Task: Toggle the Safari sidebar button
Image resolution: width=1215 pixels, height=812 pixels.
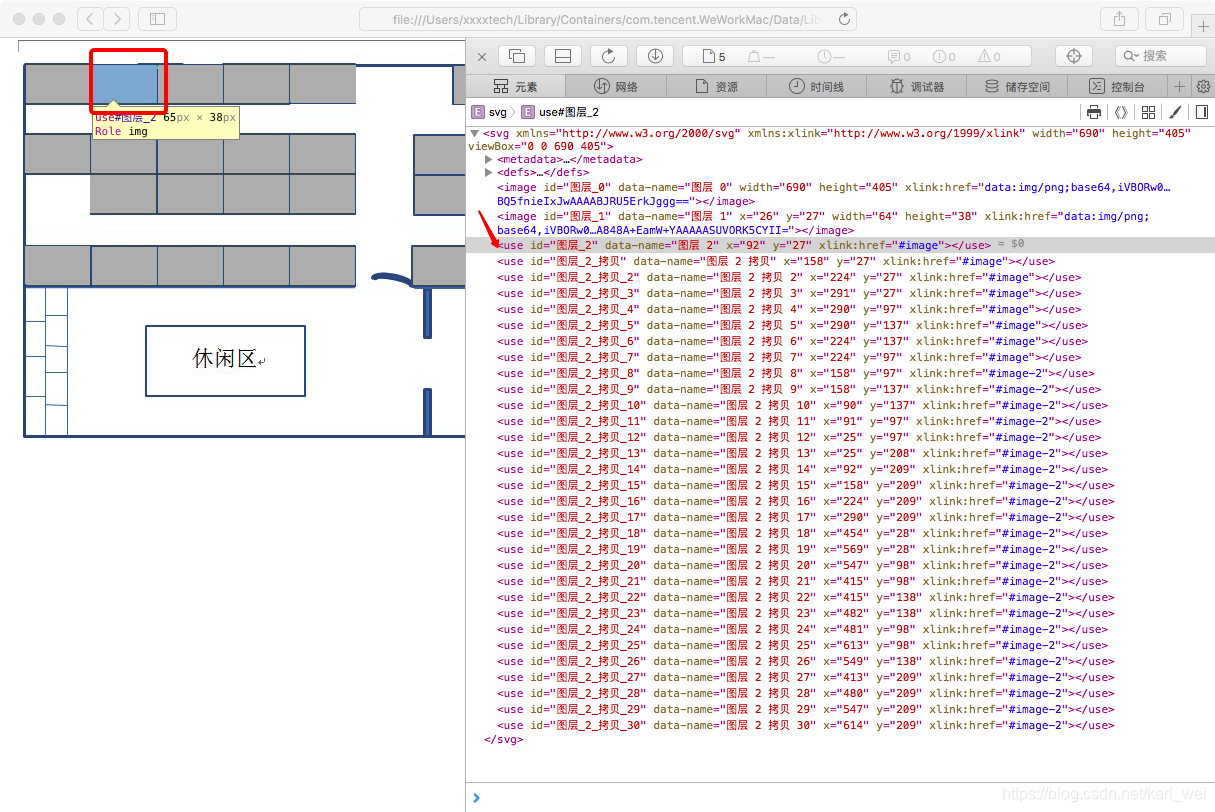Action: [157, 18]
